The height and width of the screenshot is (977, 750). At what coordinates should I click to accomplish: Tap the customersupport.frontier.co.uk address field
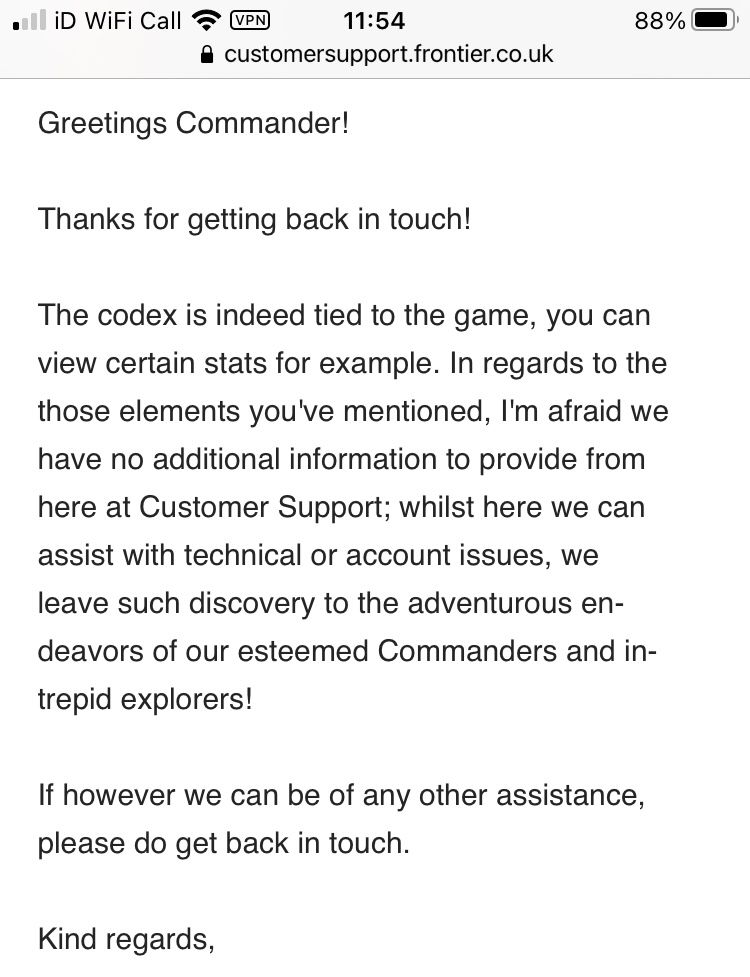[x=376, y=54]
